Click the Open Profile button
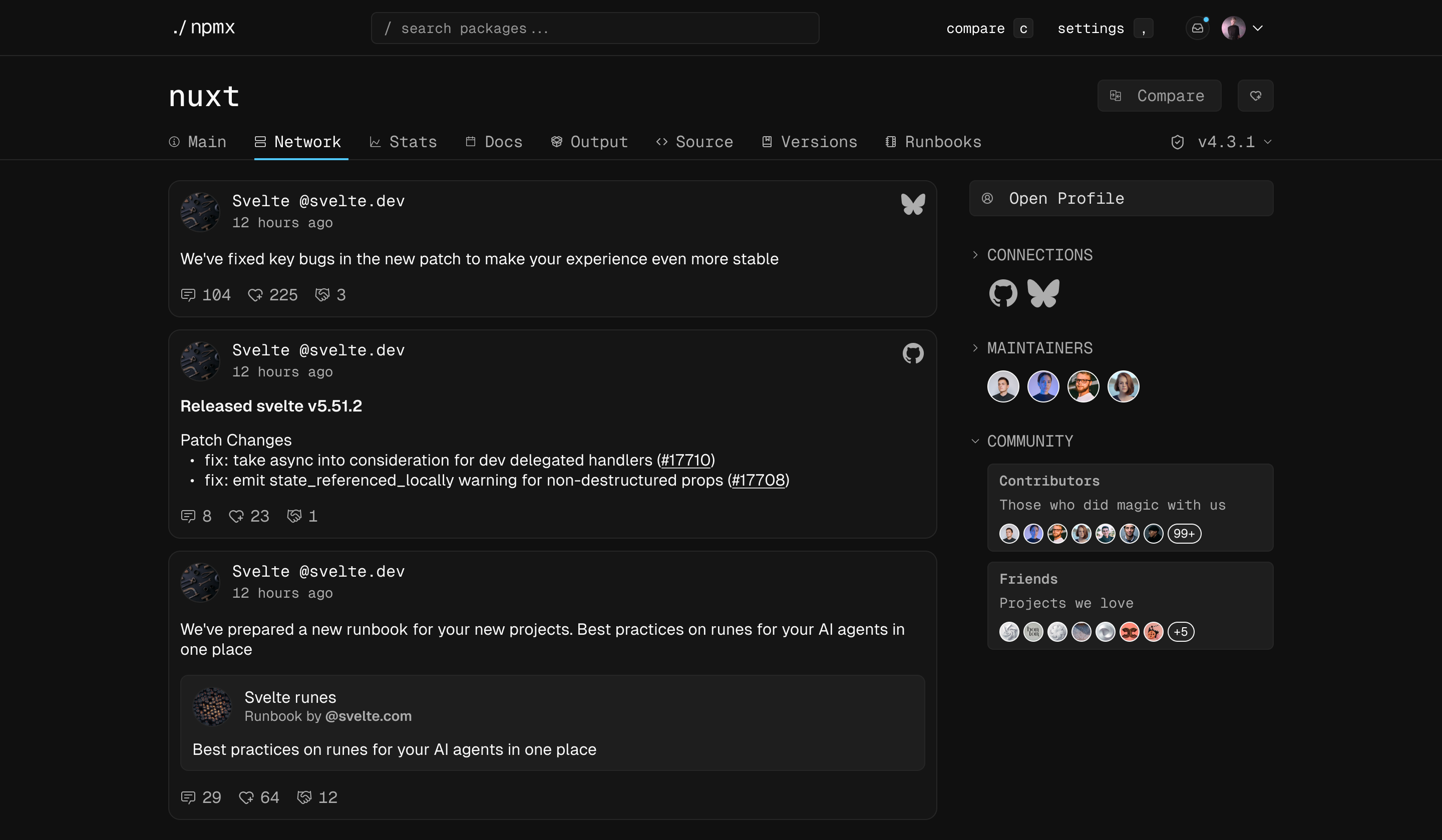The height and width of the screenshot is (840, 1442). 1121,199
